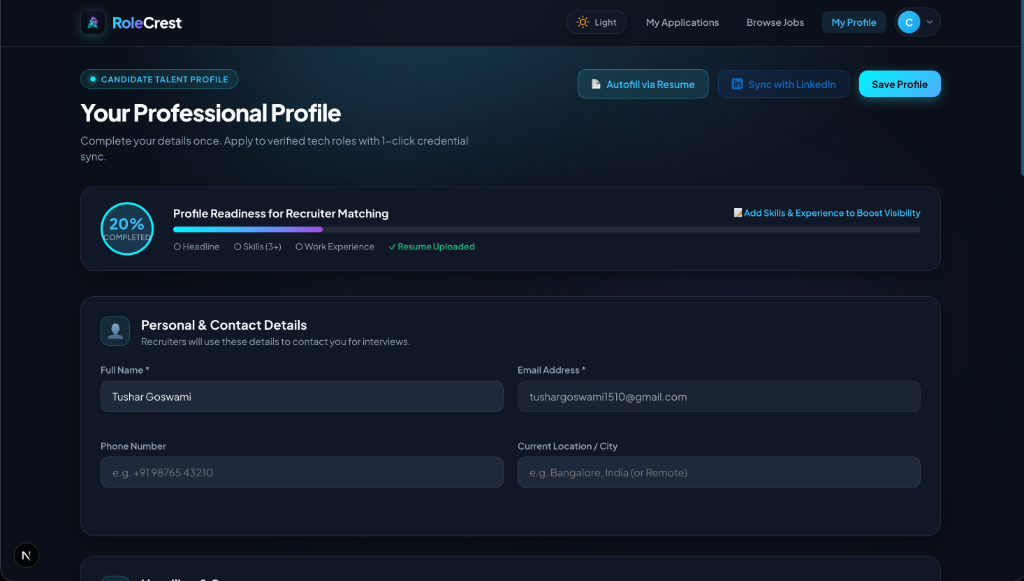Screen dimensions: 1024x581
Task: Click the person icon beside Personal & Contact Details
Action: coord(115,331)
